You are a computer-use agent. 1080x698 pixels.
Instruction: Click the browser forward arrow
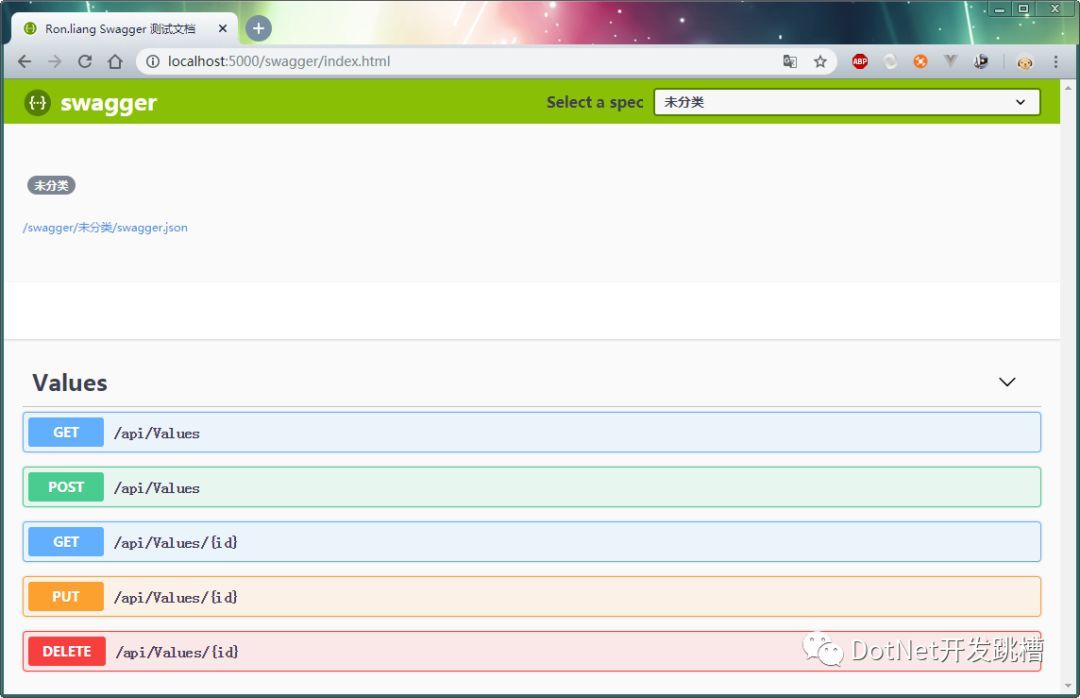pos(54,61)
